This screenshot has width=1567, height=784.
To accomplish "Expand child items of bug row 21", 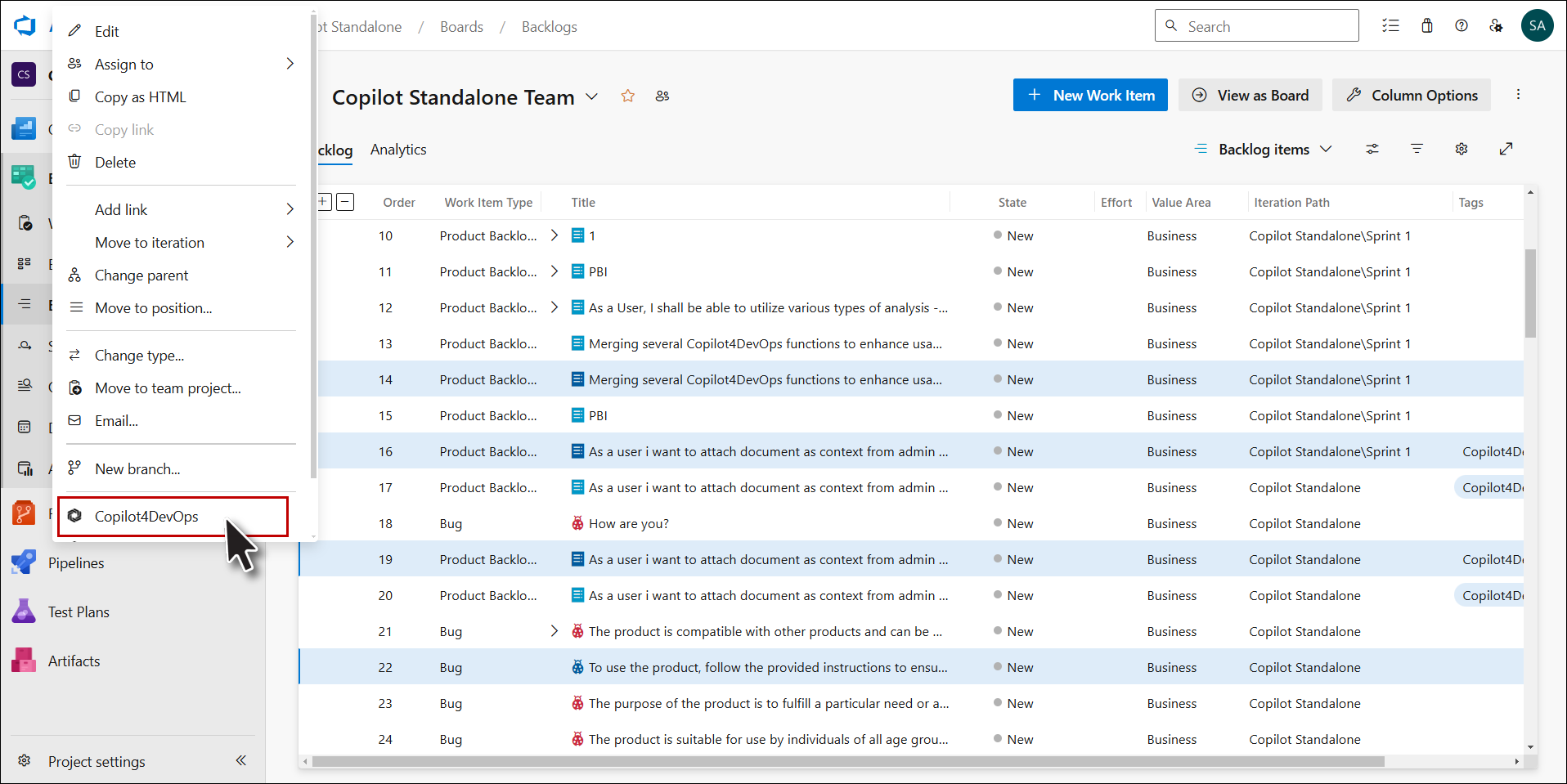I will coord(555,631).
